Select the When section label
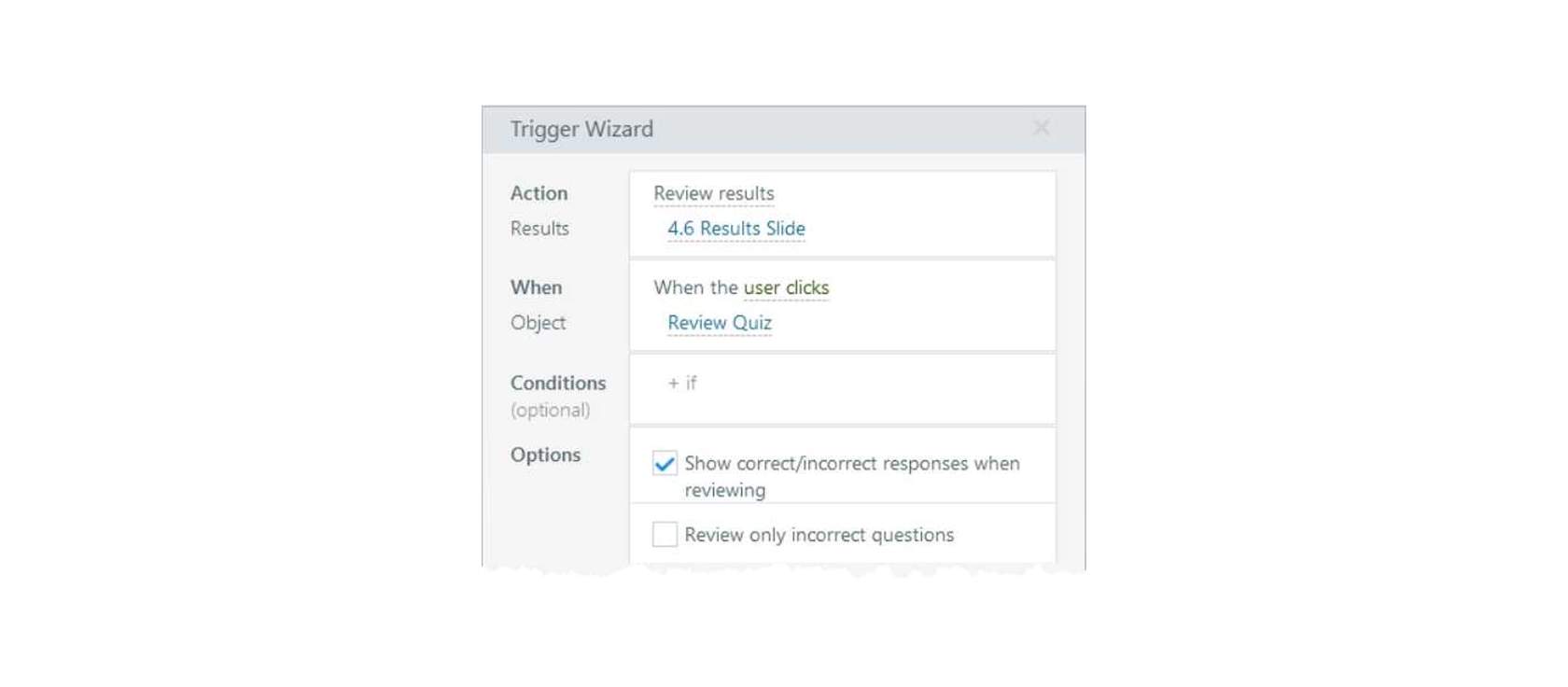Image resolution: width=1568 pixels, height=687 pixels. [536, 287]
